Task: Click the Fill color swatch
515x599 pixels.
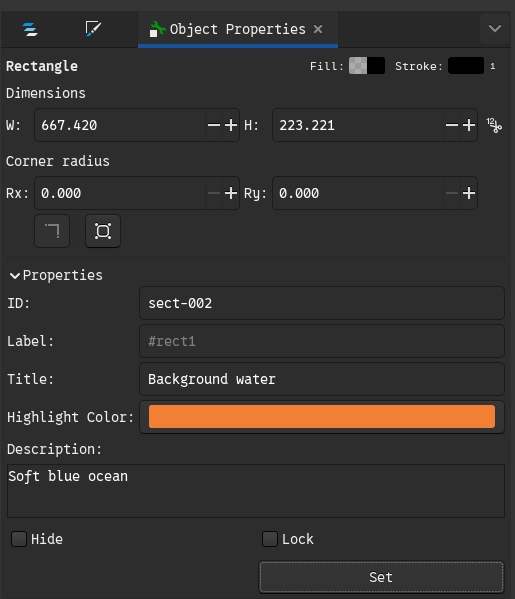Action: click(x=367, y=66)
